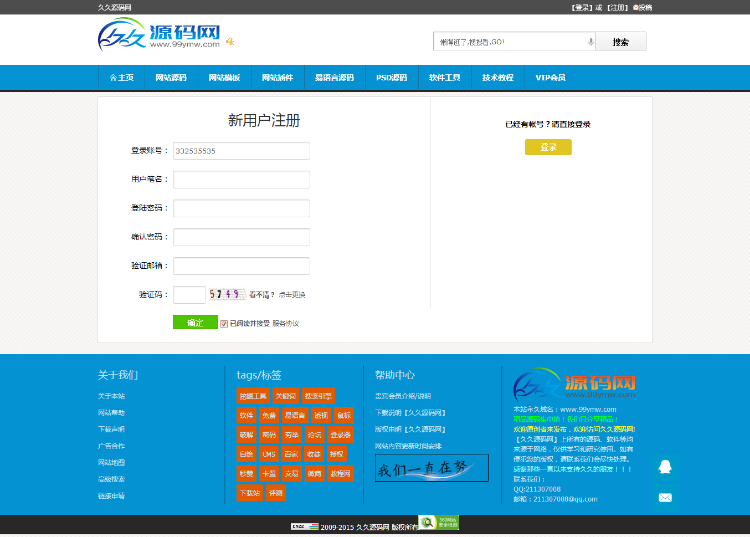The image size is (750, 537).
Task: Open the 主页 home navigation tab
Action: (121, 78)
